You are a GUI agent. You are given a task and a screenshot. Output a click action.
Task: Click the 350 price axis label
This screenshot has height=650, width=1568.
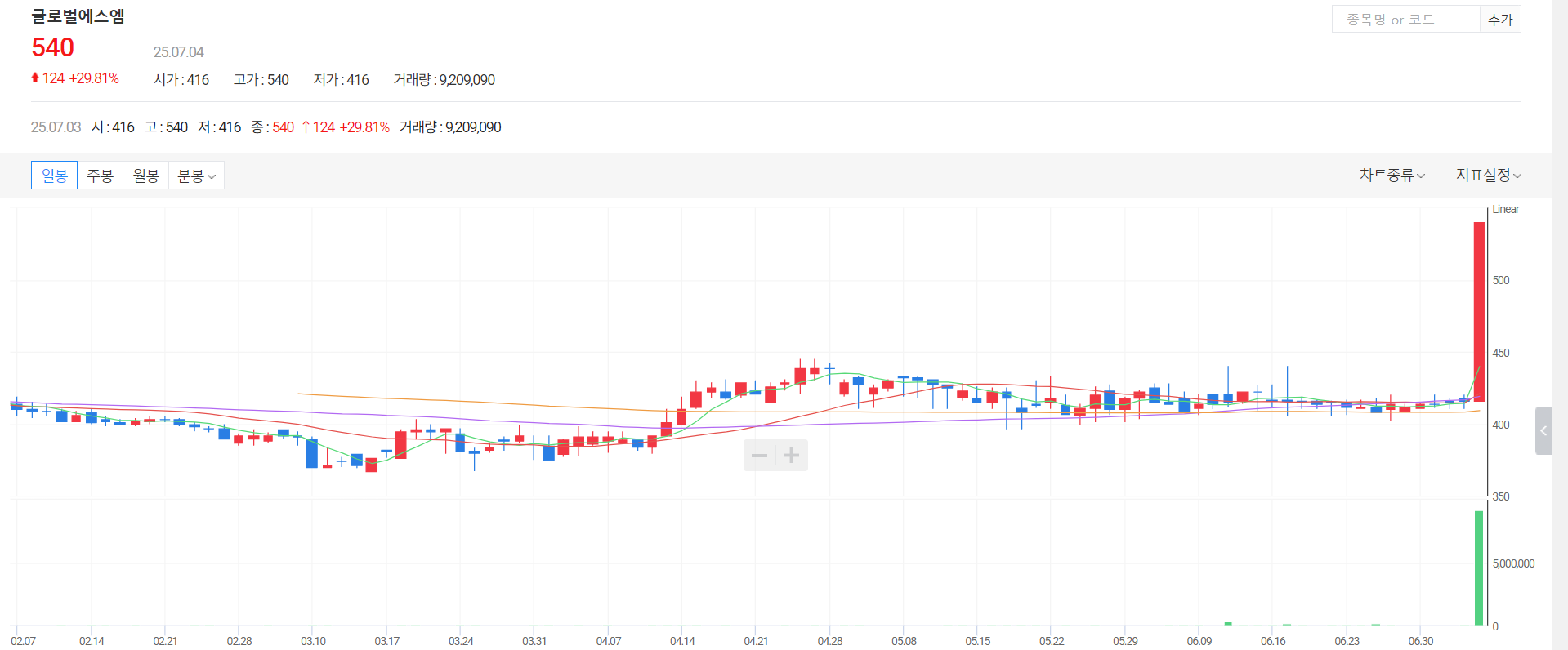point(1501,496)
